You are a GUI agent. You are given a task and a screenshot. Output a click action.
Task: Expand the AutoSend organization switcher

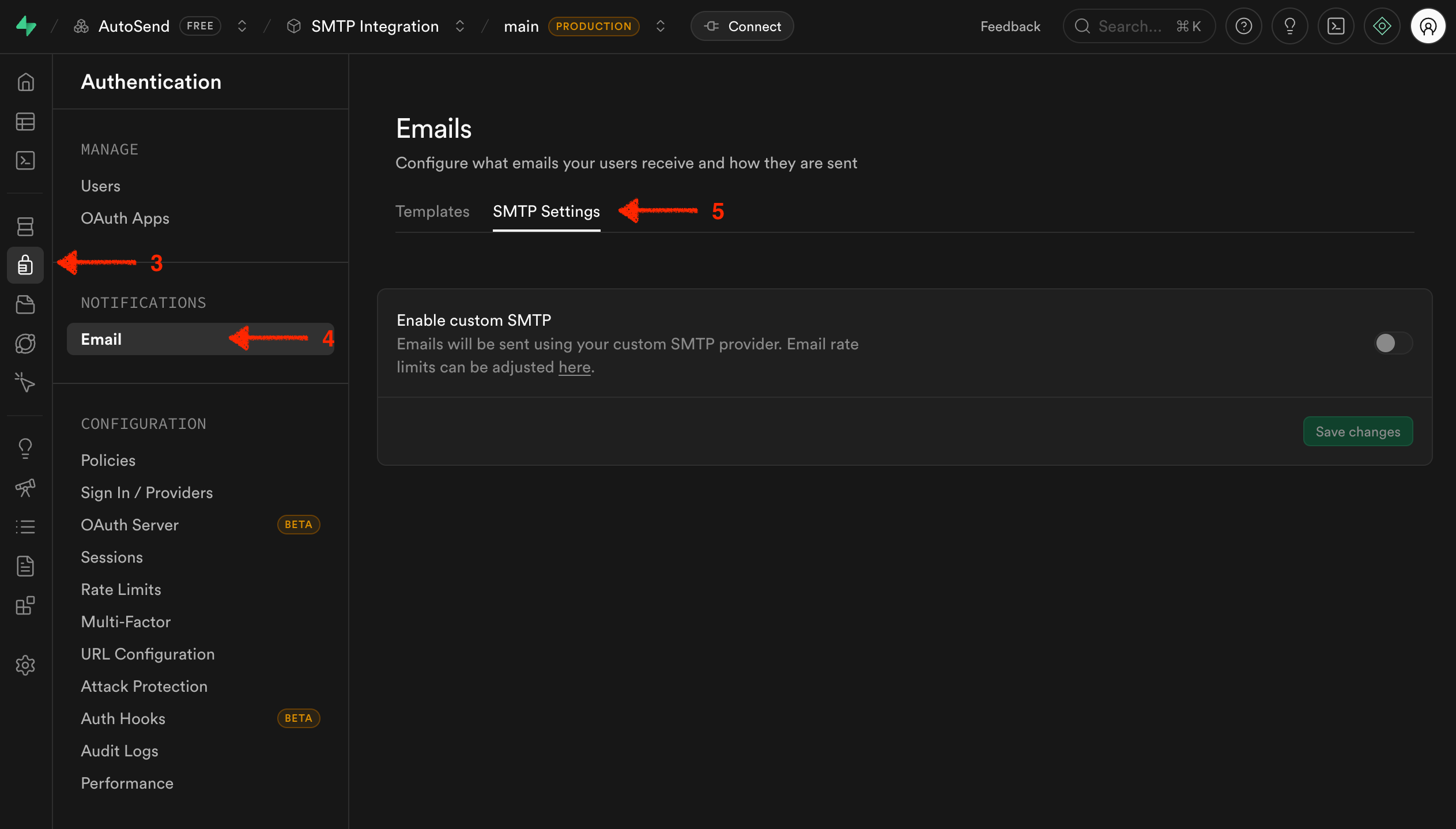pos(242,27)
